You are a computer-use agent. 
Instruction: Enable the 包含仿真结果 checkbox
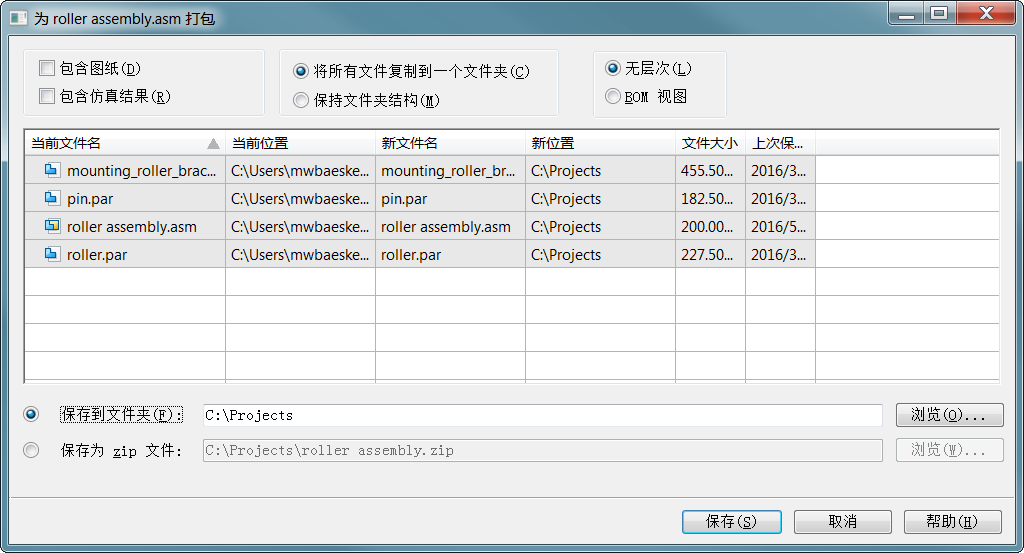(x=46, y=97)
